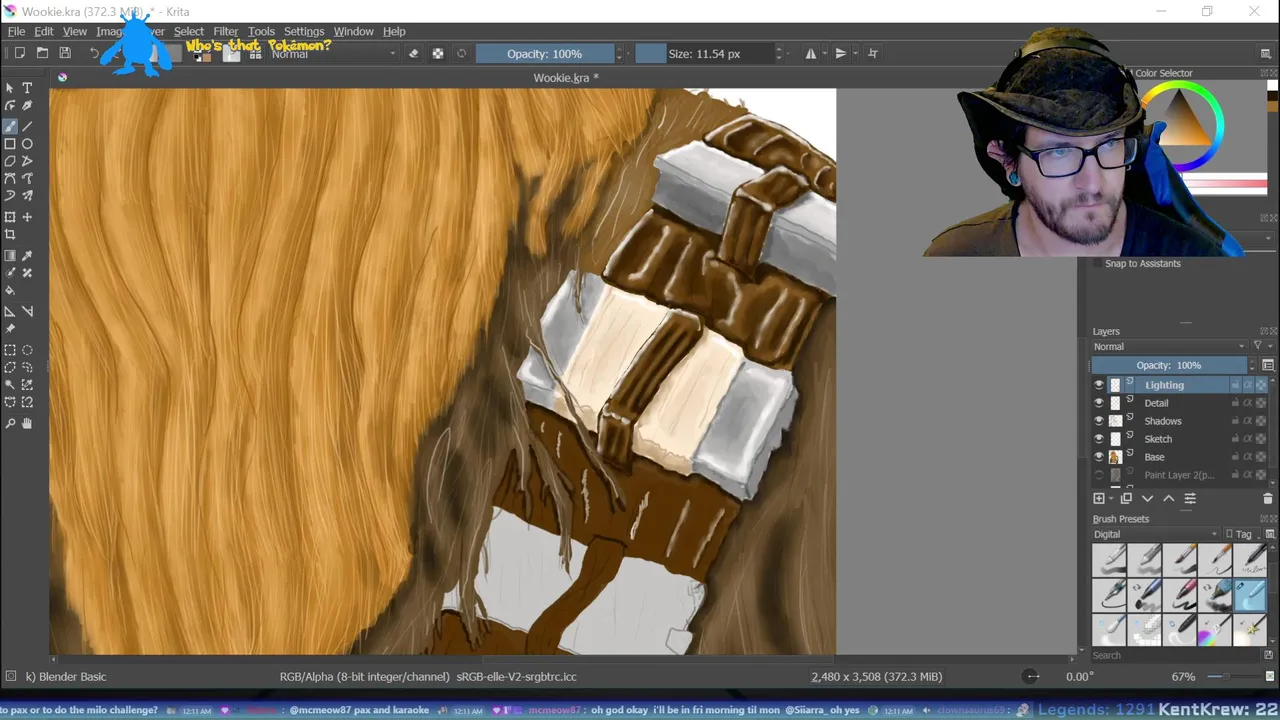
Task: Select the Text tool in toolbox
Action: [27, 89]
